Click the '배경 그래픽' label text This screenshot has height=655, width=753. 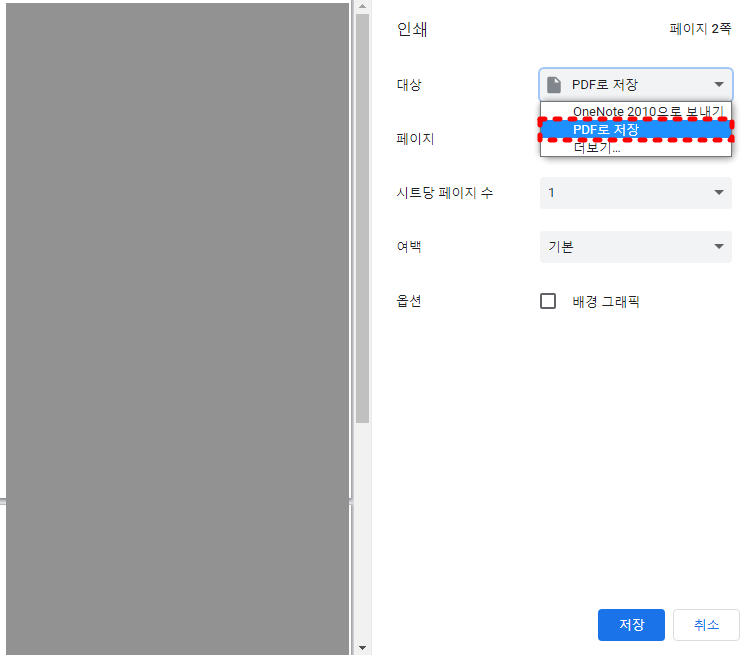click(606, 302)
